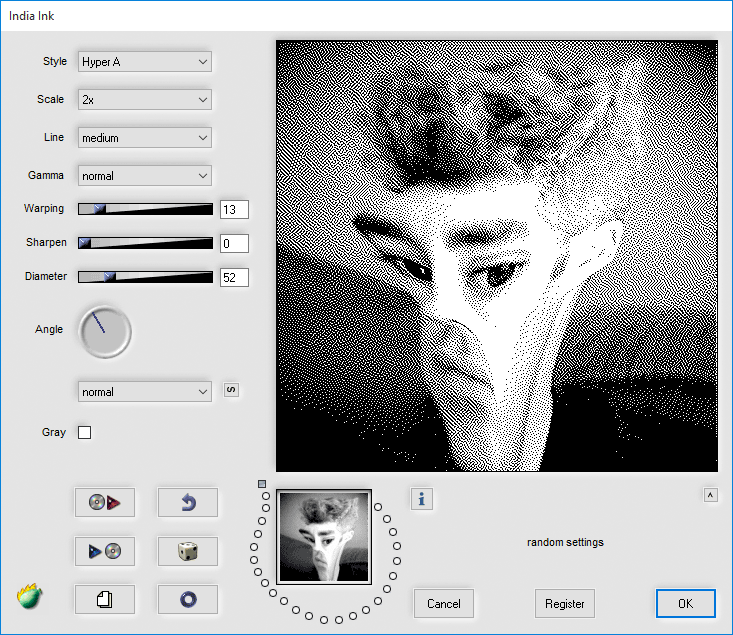733x635 pixels.
Task: Click the Cancel button
Action: pos(444,604)
